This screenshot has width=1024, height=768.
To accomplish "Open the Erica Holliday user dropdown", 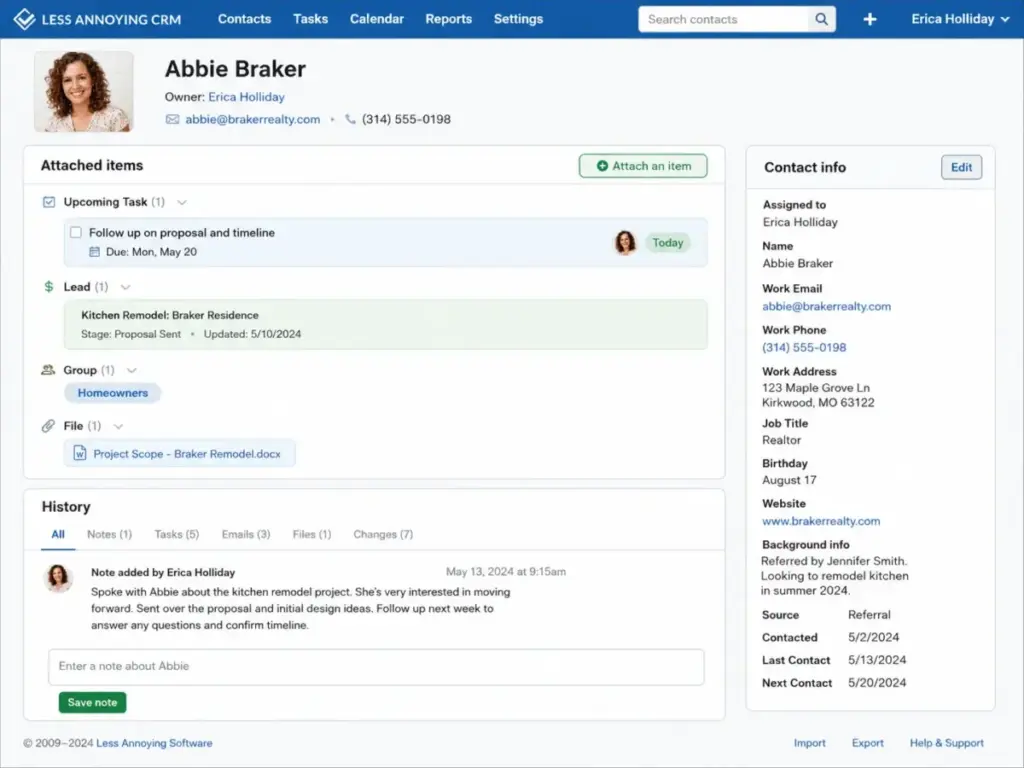I will (959, 19).
